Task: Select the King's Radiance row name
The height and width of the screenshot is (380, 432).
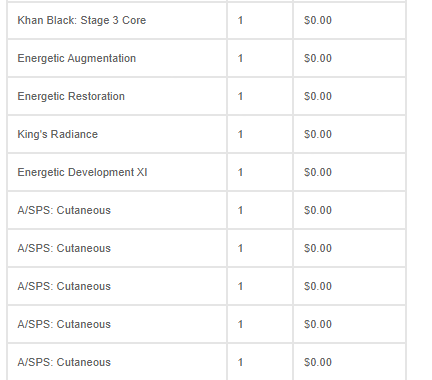Action: coord(58,134)
